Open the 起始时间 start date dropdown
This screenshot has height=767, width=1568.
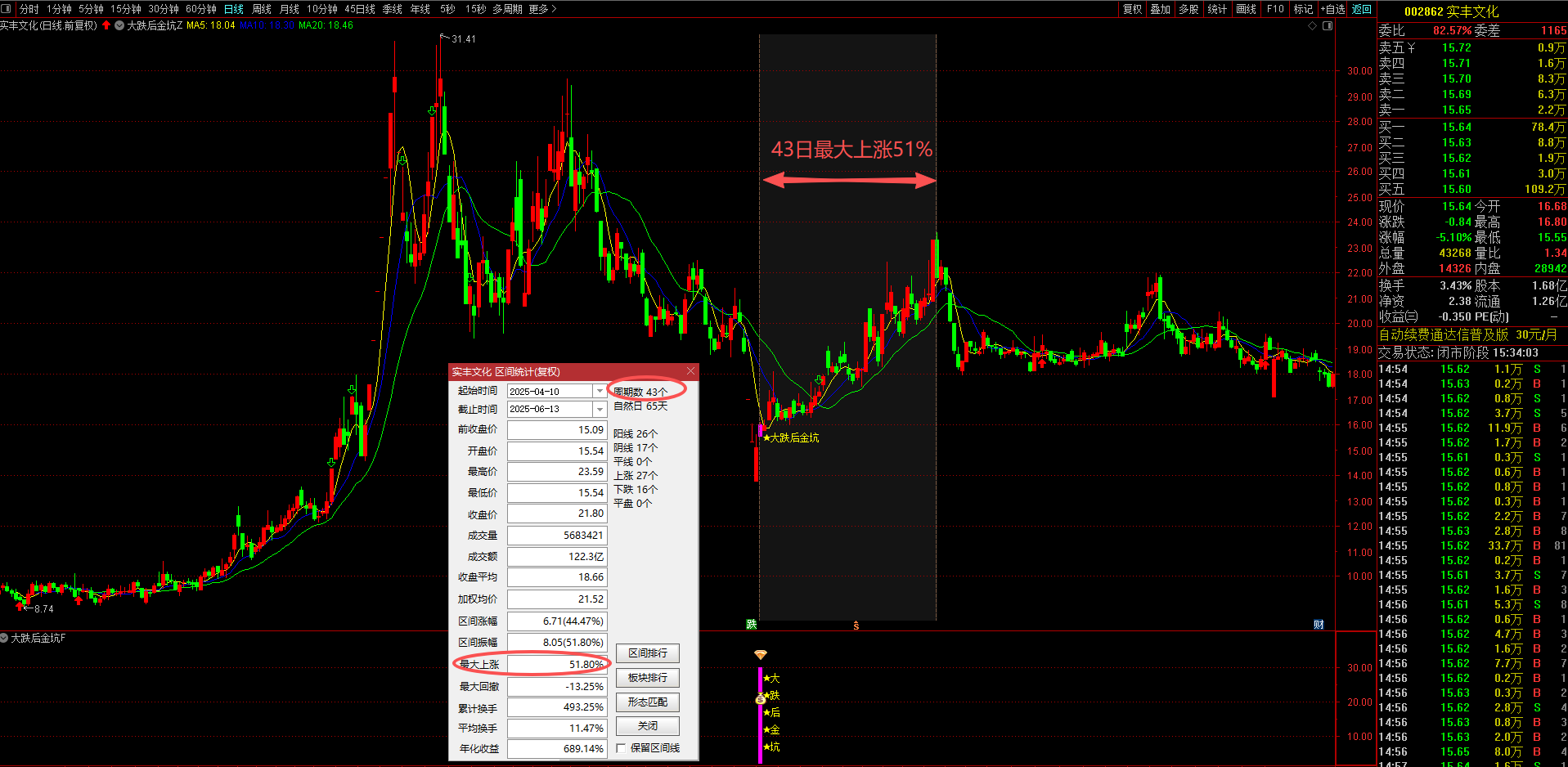(x=600, y=391)
